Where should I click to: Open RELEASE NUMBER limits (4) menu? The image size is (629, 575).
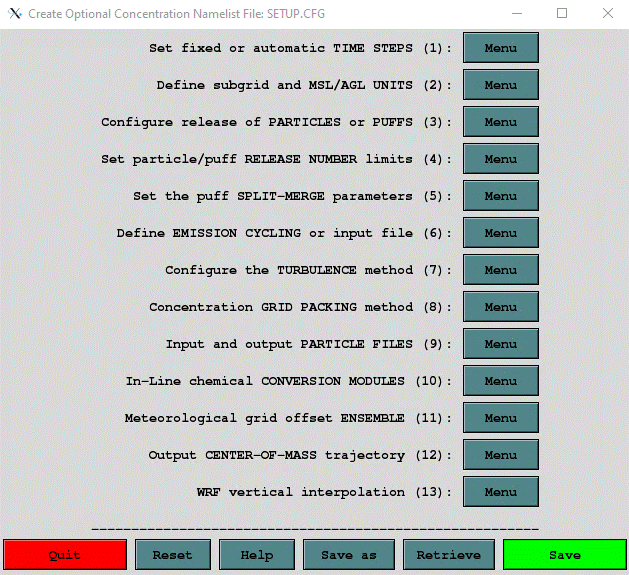coord(500,159)
